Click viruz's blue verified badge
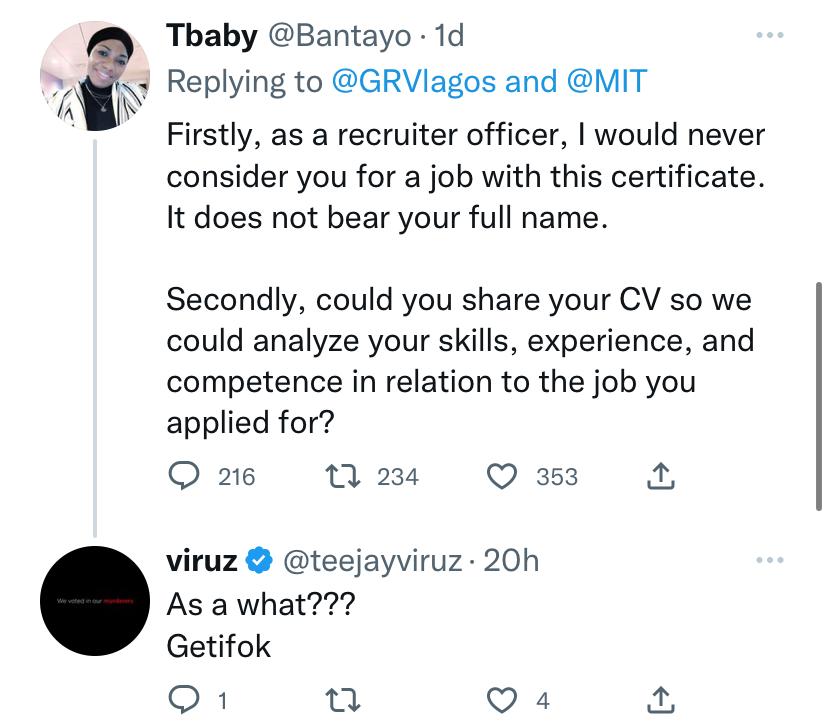The image size is (828, 725). pos(259,560)
